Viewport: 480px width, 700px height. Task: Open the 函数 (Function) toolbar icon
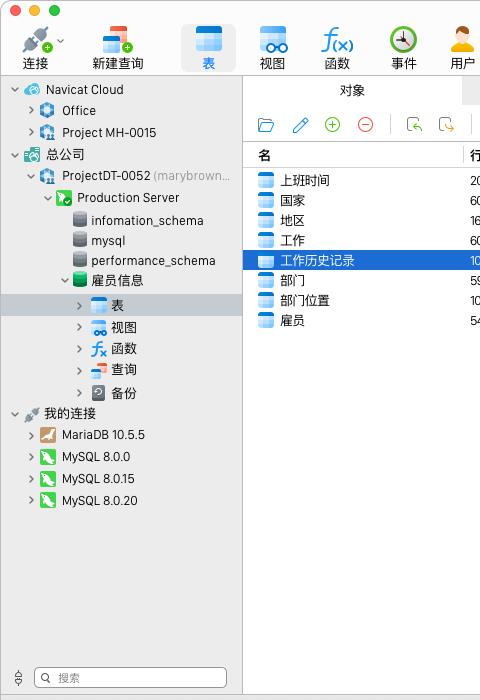[x=337, y=41]
